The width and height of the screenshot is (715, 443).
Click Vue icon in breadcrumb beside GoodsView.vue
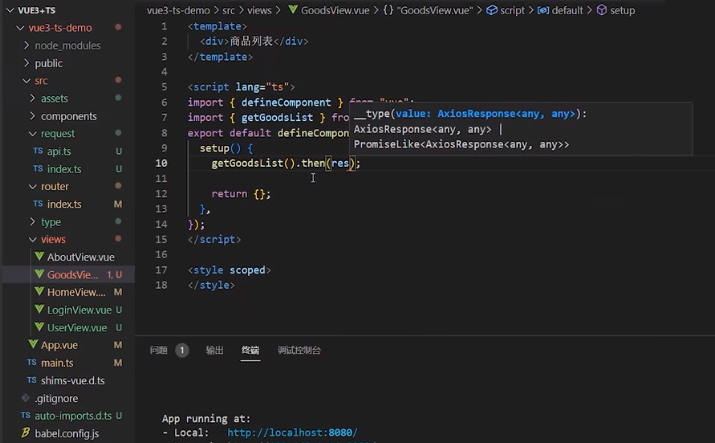pyautogui.click(x=293, y=10)
